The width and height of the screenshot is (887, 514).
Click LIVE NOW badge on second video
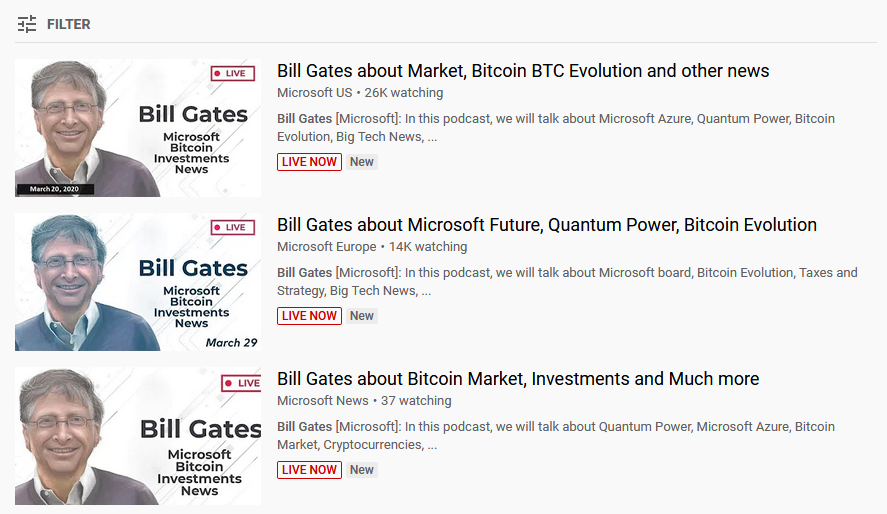coord(309,316)
